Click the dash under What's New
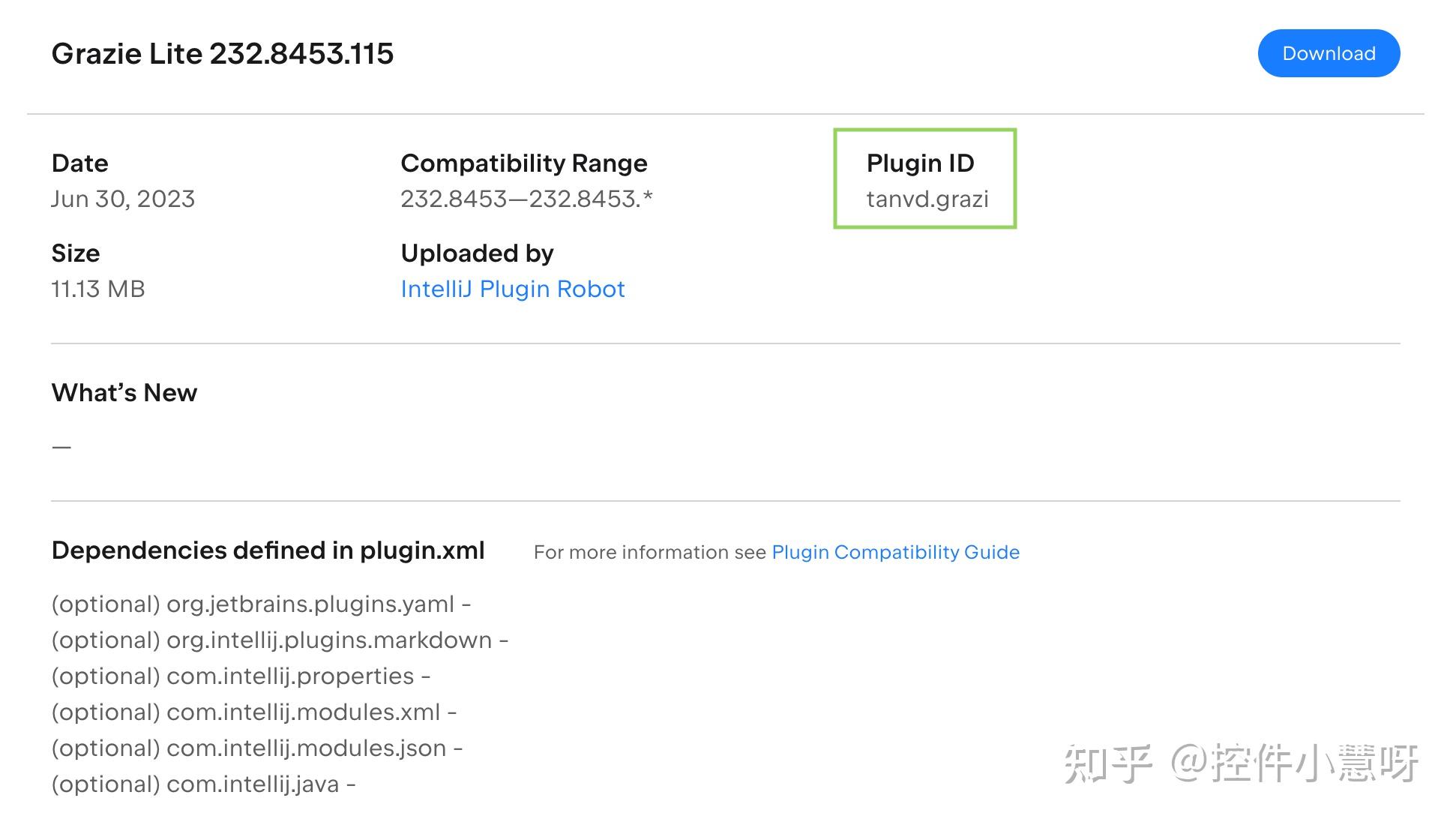 pos(60,445)
